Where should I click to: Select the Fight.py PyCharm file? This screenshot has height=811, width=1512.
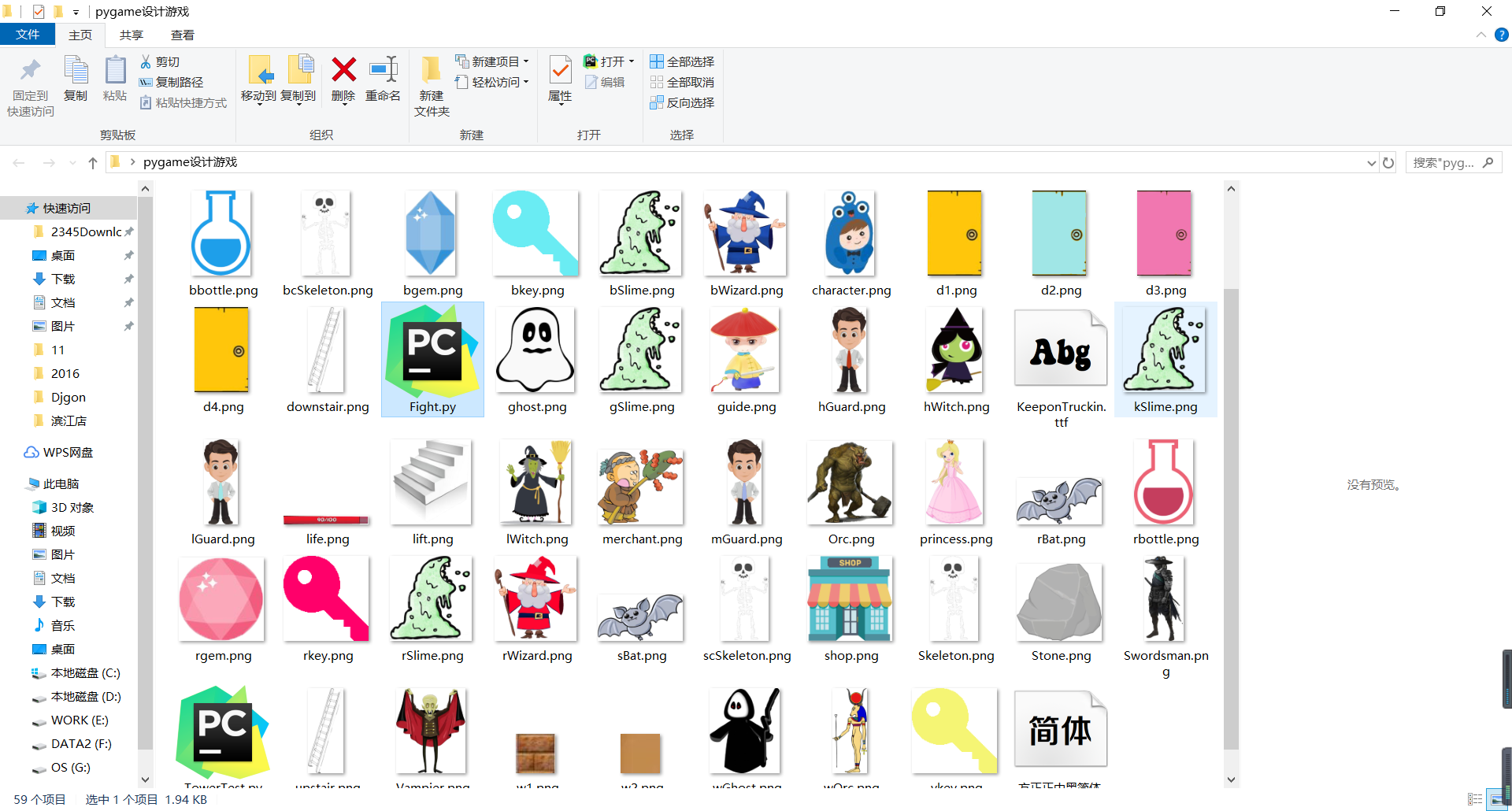point(432,359)
